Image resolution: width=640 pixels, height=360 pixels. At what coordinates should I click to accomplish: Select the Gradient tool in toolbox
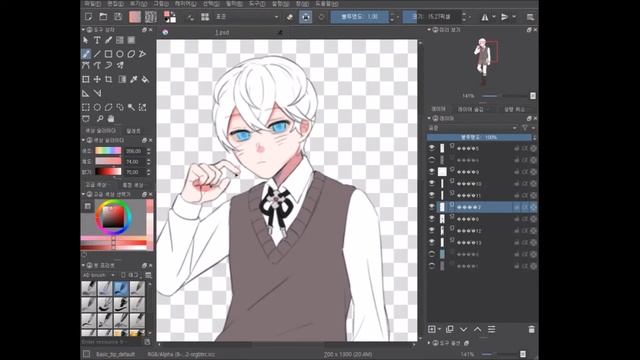(x=122, y=79)
